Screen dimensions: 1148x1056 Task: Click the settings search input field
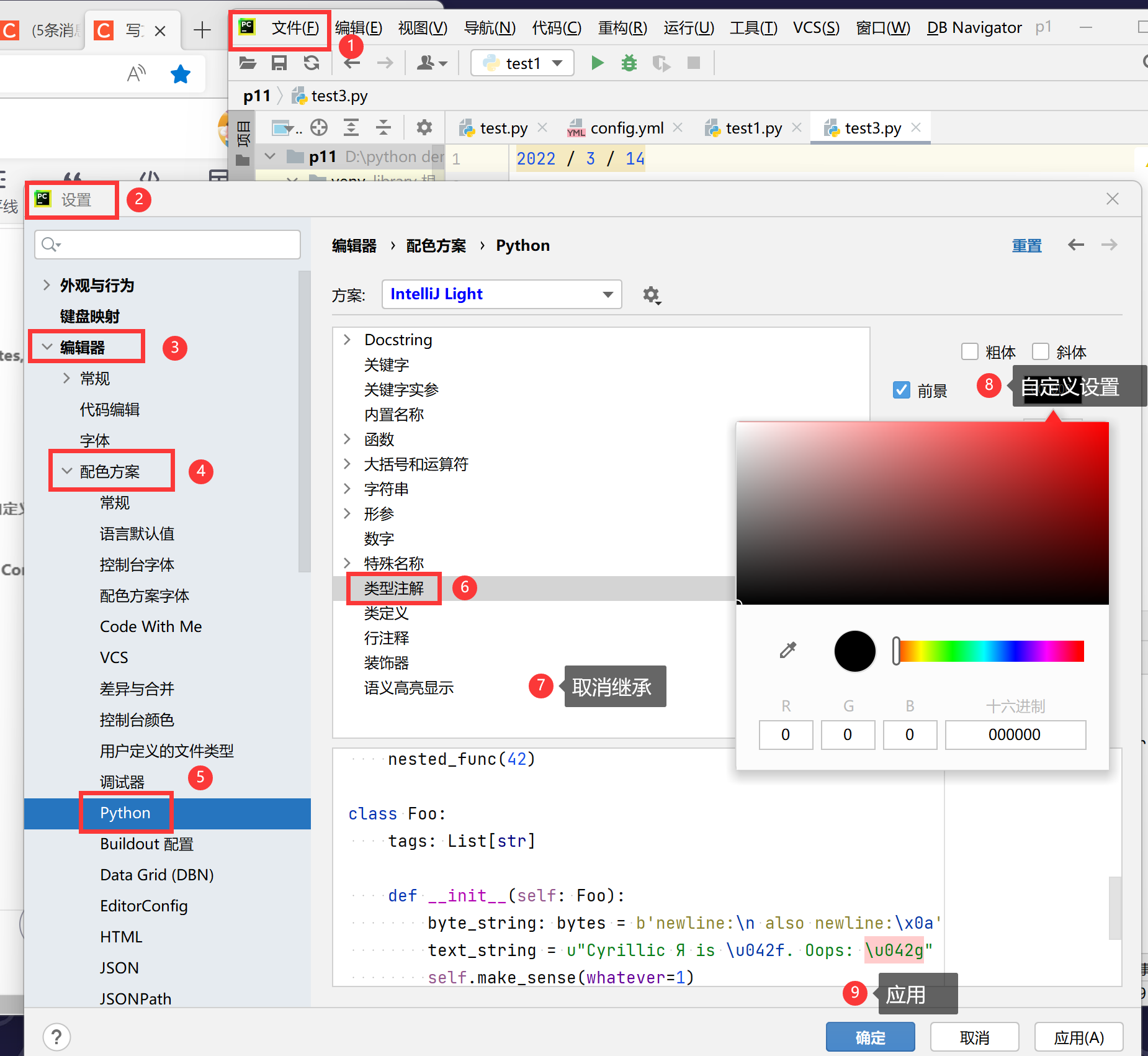pos(168,245)
